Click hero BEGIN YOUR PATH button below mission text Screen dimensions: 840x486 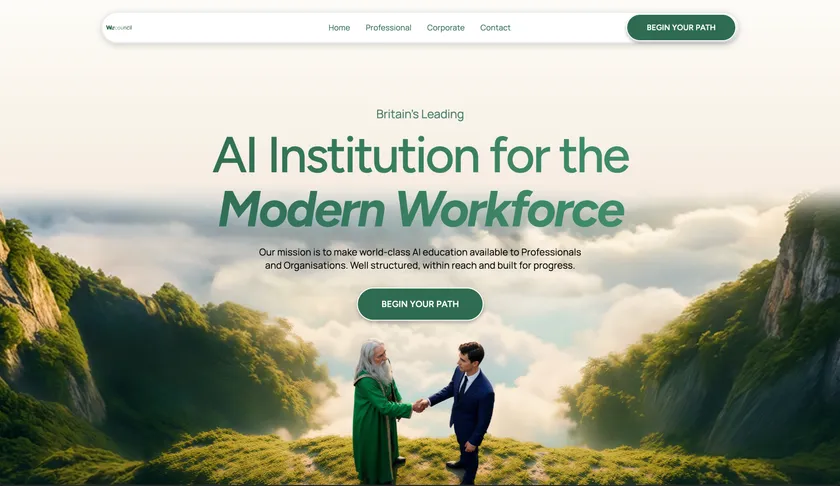[420, 304]
